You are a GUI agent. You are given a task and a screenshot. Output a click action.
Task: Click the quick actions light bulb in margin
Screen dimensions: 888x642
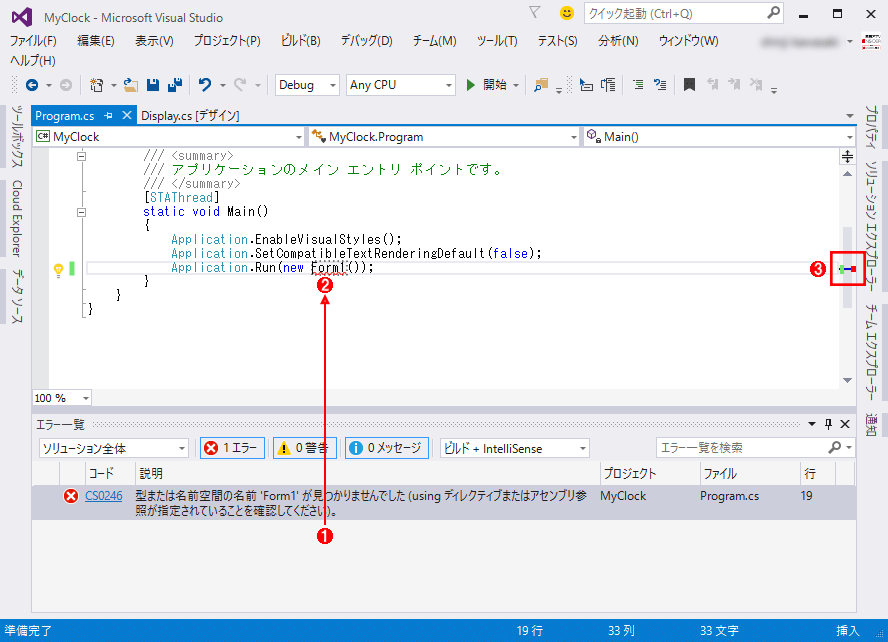pyautogui.click(x=59, y=268)
